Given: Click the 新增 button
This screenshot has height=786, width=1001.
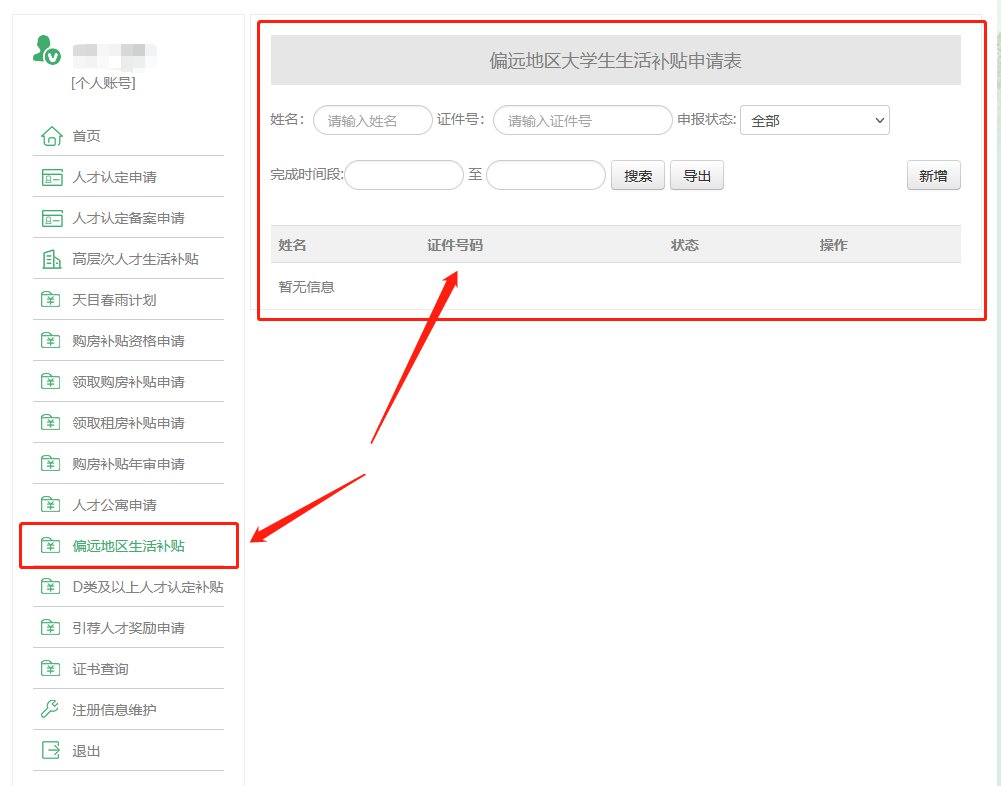Looking at the screenshot, I should click(x=933, y=176).
